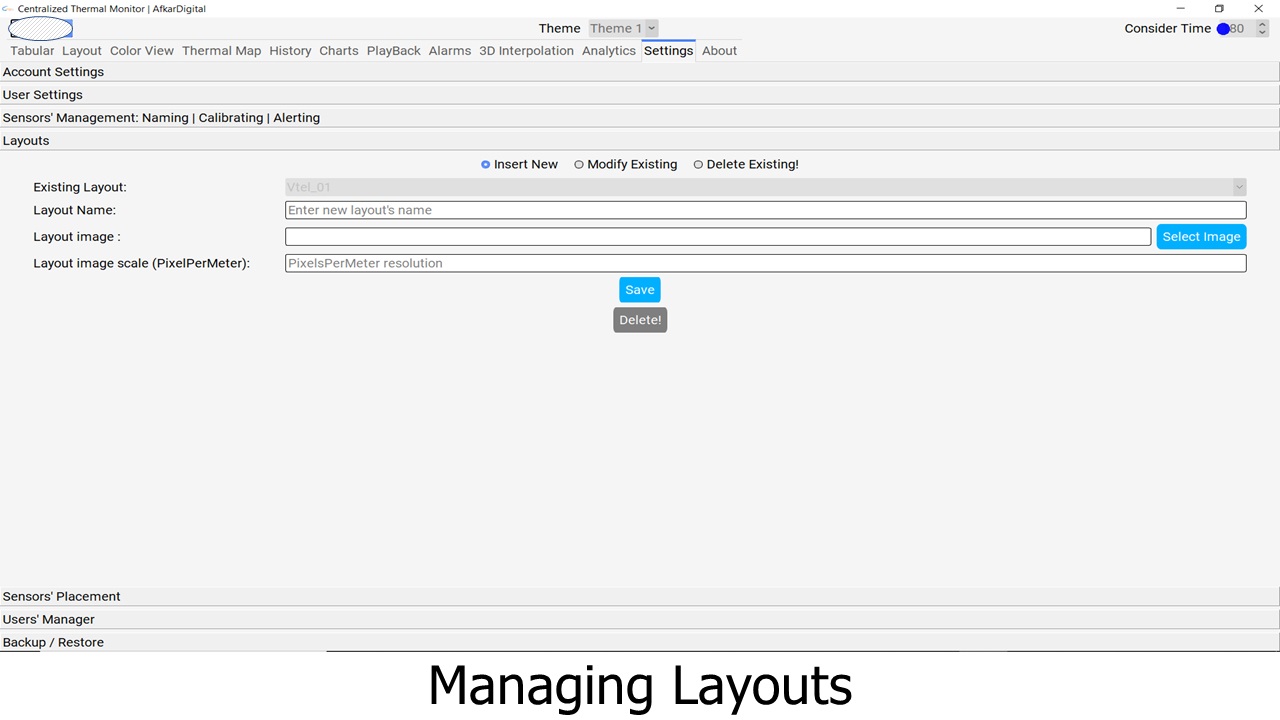Select the Delete Existing! radio button
Viewport: 1280px width, 720px height.
click(x=698, y=165)
